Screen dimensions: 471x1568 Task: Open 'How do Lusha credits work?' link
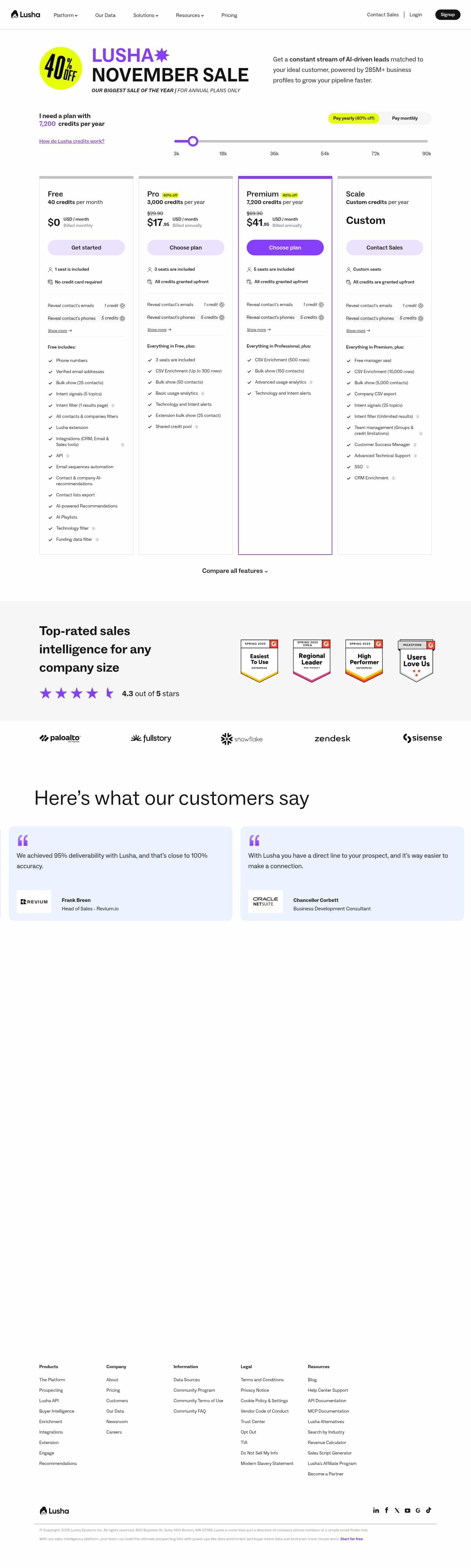pos(72,141)
